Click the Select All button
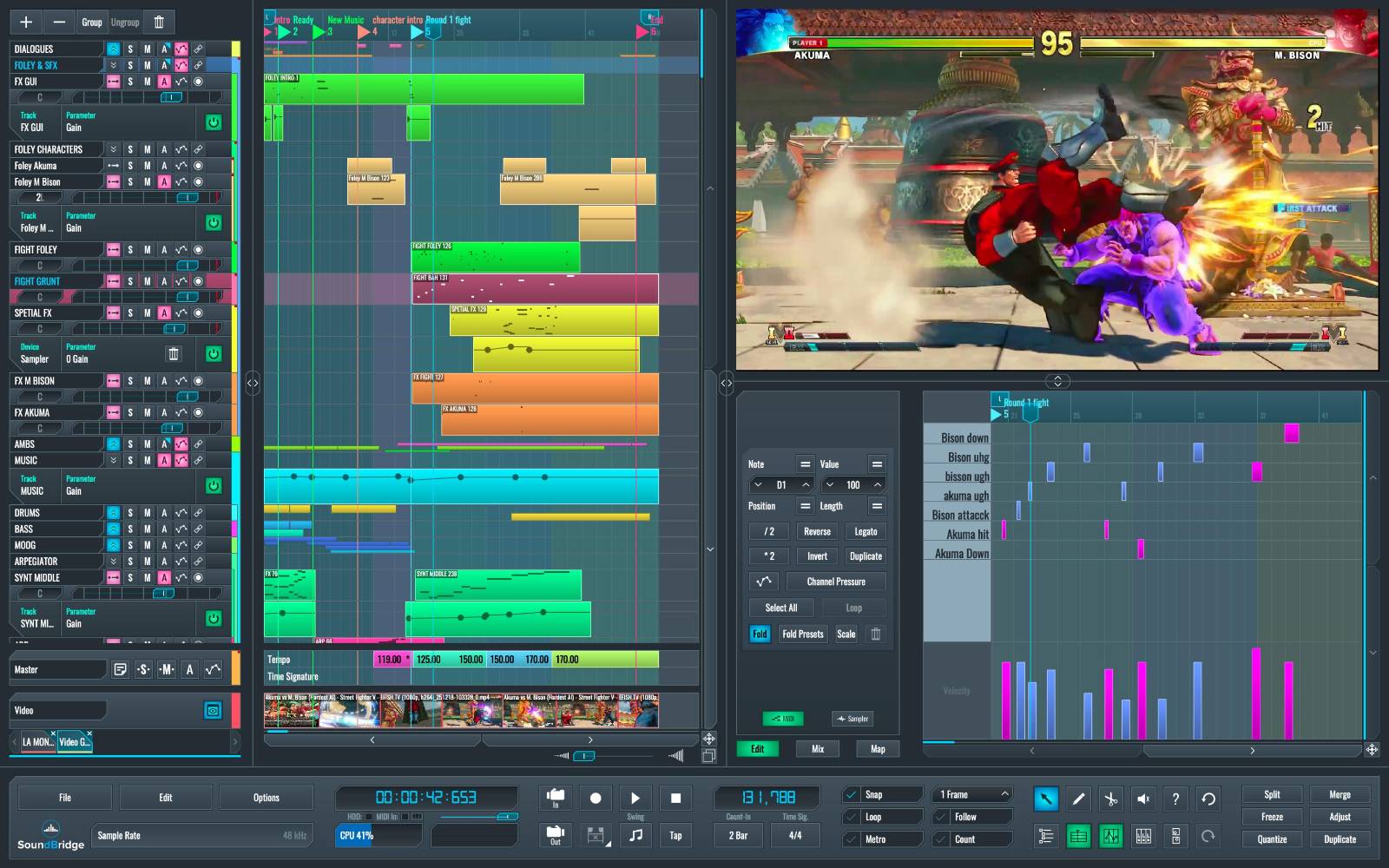The image size is (1389, 868). 781,608
